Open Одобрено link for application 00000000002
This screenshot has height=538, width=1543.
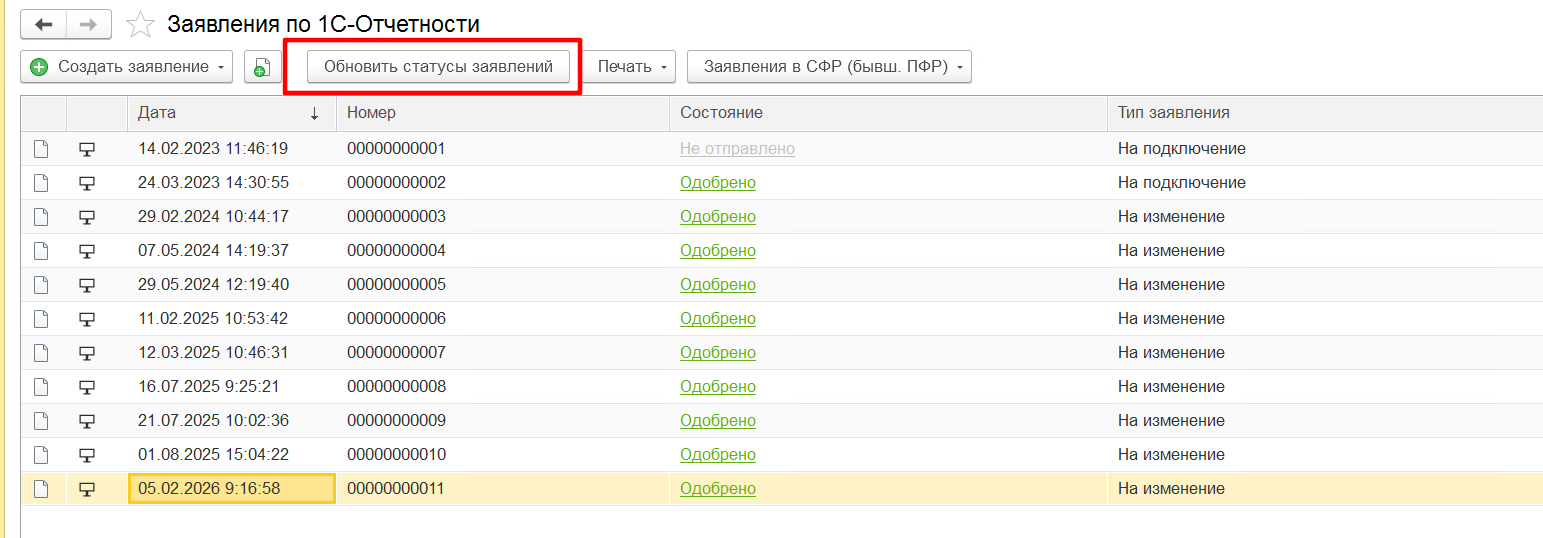718,183
